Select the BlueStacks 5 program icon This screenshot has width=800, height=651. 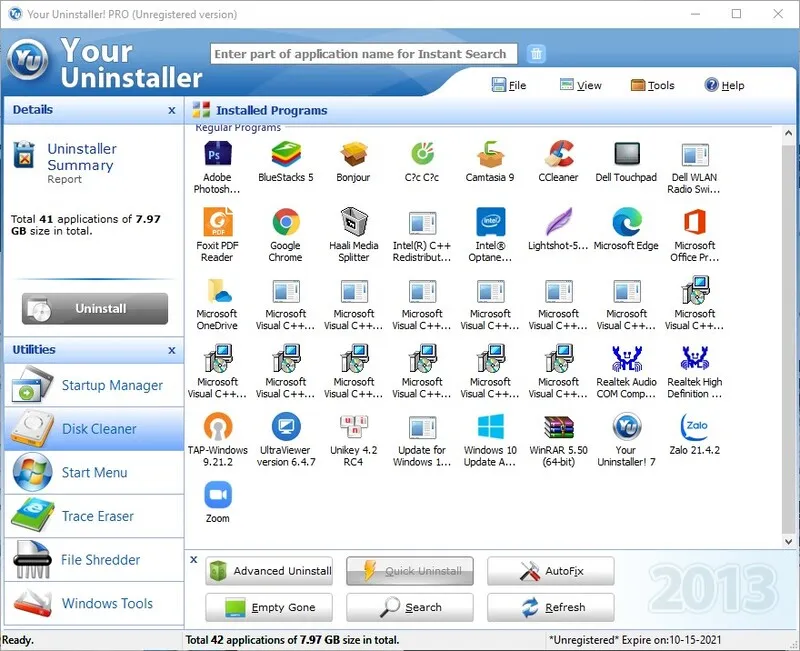pos(286,154)
